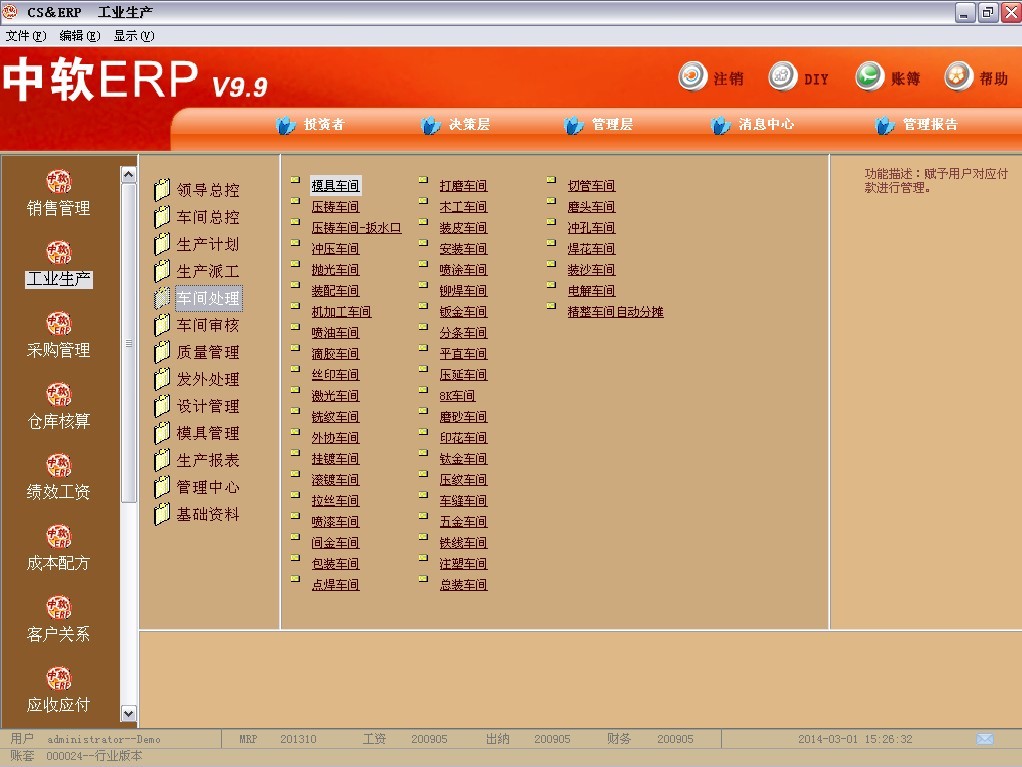
Task: Click the 帮助 help icon
Action: 958,77
